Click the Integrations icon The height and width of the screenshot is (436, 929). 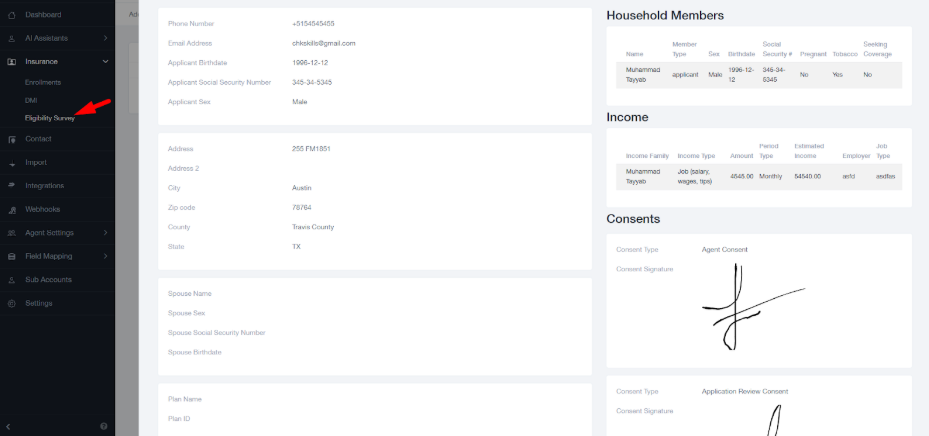point(11,186)
